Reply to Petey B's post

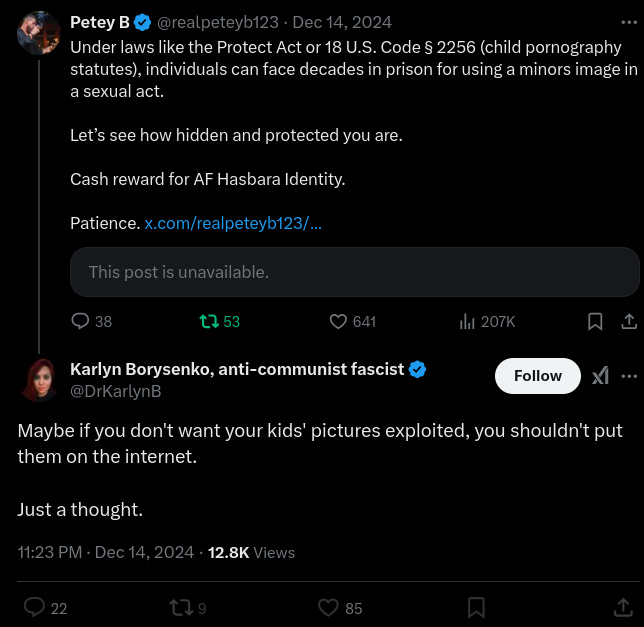[81, 321]
